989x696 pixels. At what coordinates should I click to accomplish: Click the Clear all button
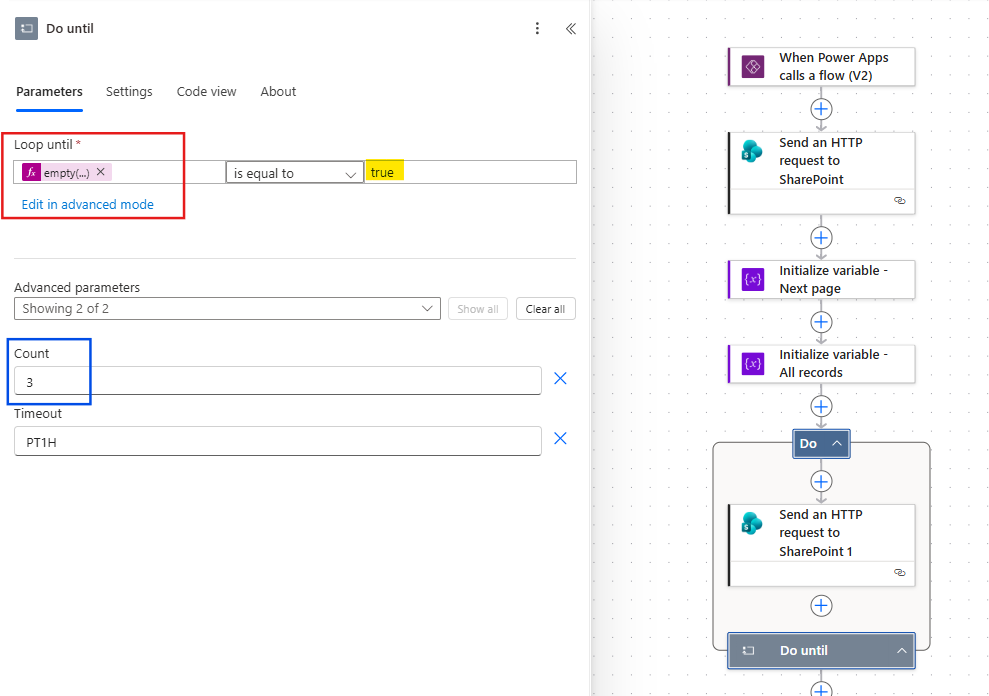[546, 309]
